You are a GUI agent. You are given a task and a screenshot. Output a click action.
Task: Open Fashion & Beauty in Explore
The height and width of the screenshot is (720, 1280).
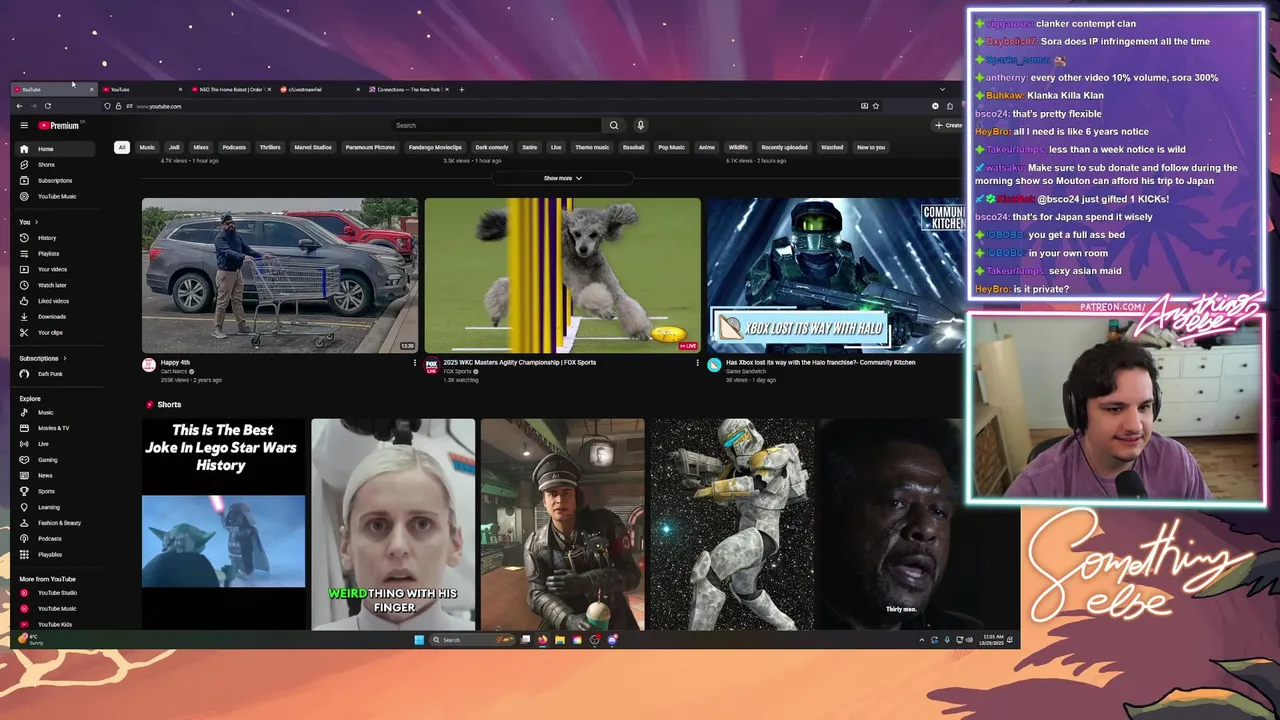tap(56, 523)
